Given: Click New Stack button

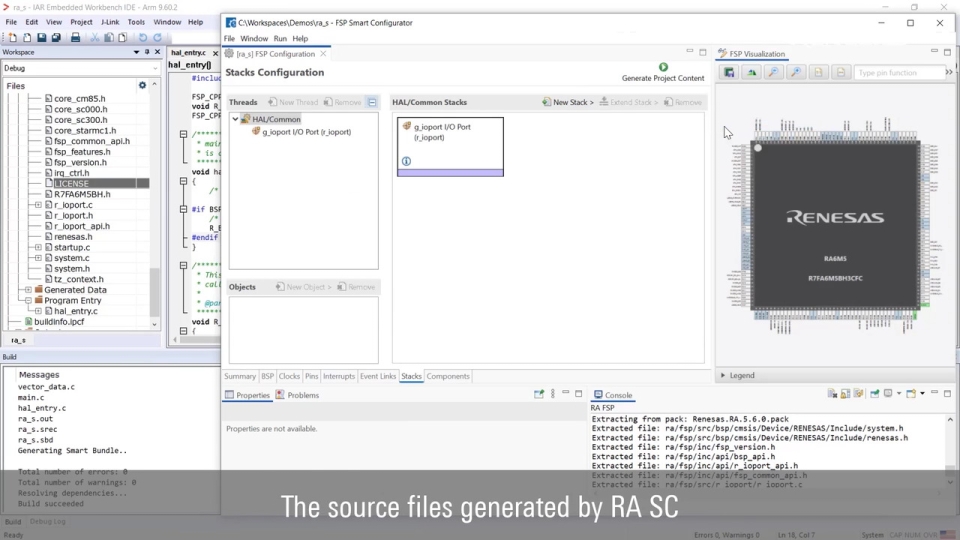Looking at the screenshot, I should pyautogui.click(x=568, y=102).
